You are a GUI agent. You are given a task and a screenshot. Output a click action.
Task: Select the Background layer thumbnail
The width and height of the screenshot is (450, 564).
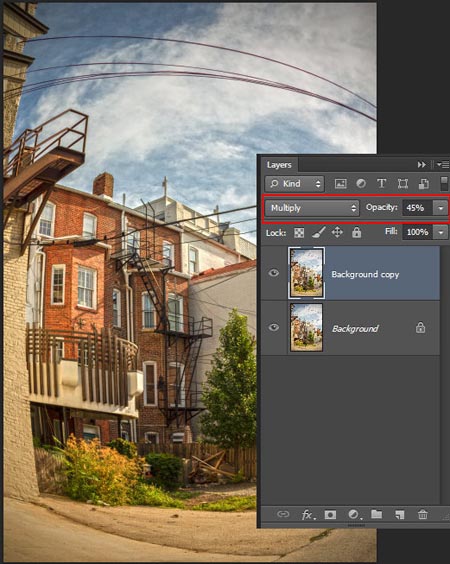click(x=306, y=327)
